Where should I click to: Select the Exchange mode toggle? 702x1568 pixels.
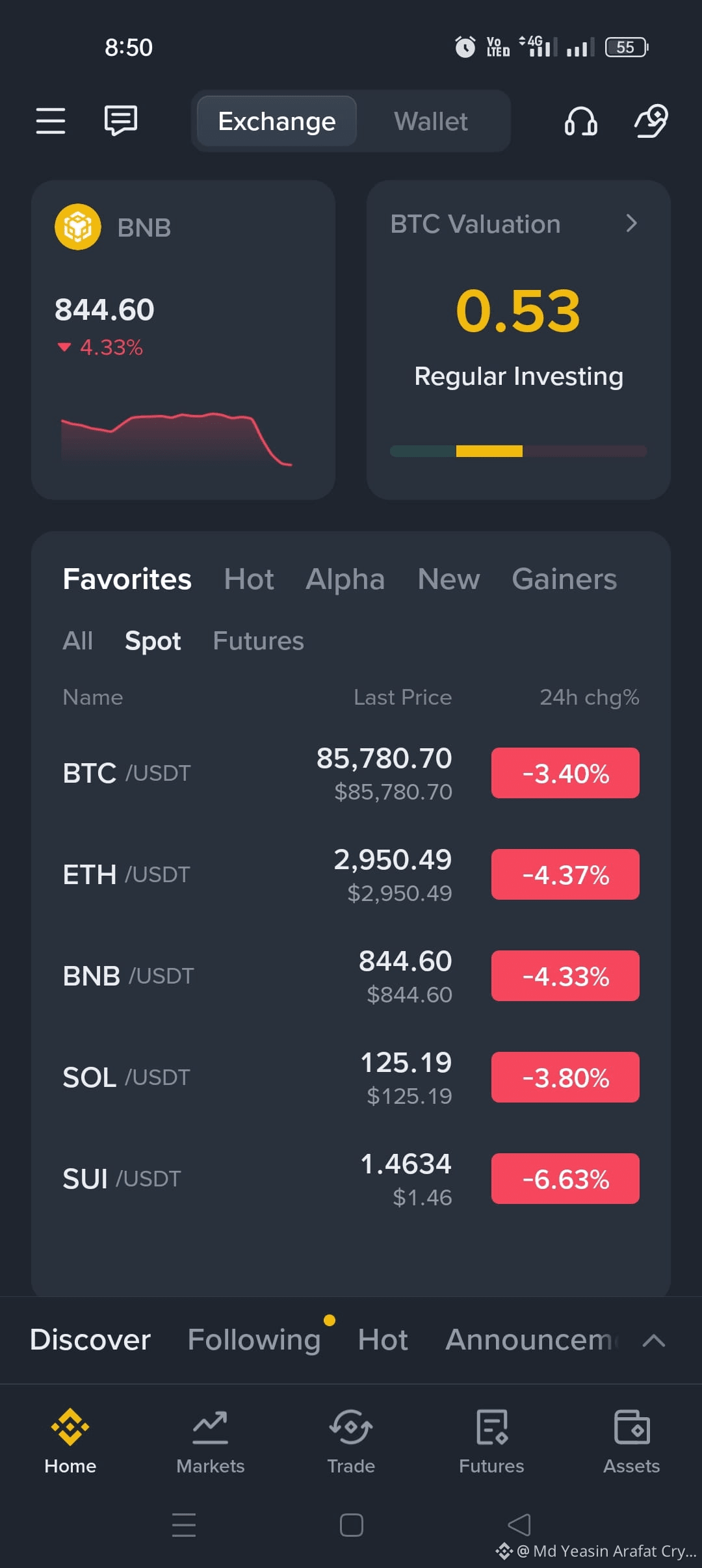tap(277, 122)
